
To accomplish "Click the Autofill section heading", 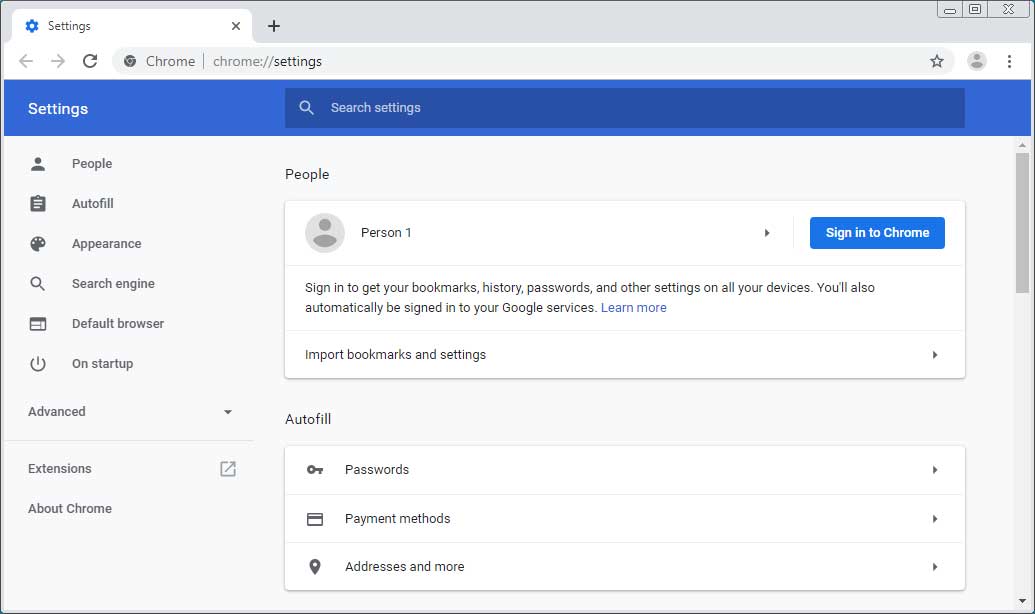I will [308, 419].
